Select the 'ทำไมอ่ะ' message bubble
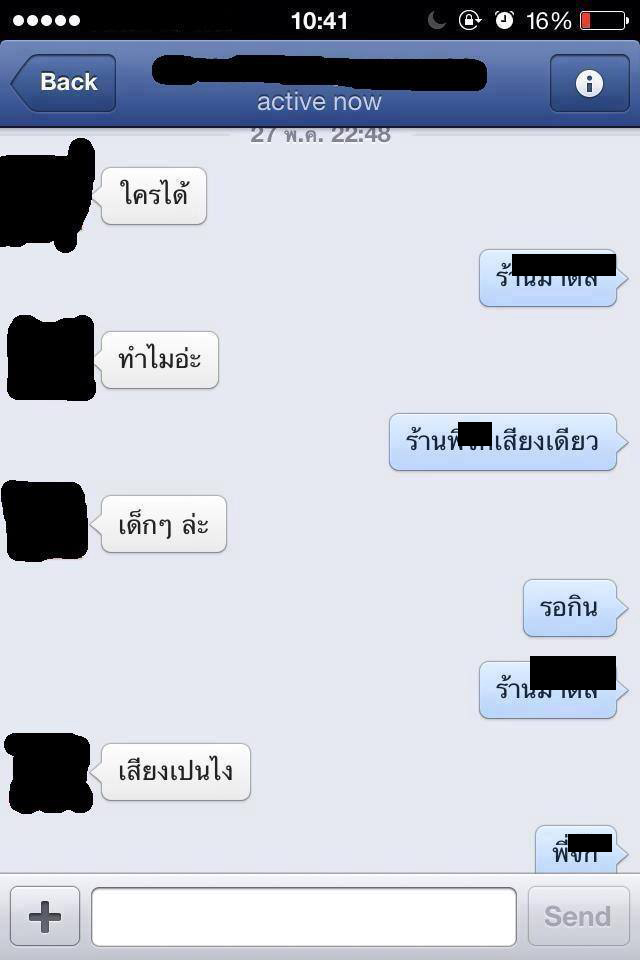The width and height of the screenshot is (640, 960). 160,360
